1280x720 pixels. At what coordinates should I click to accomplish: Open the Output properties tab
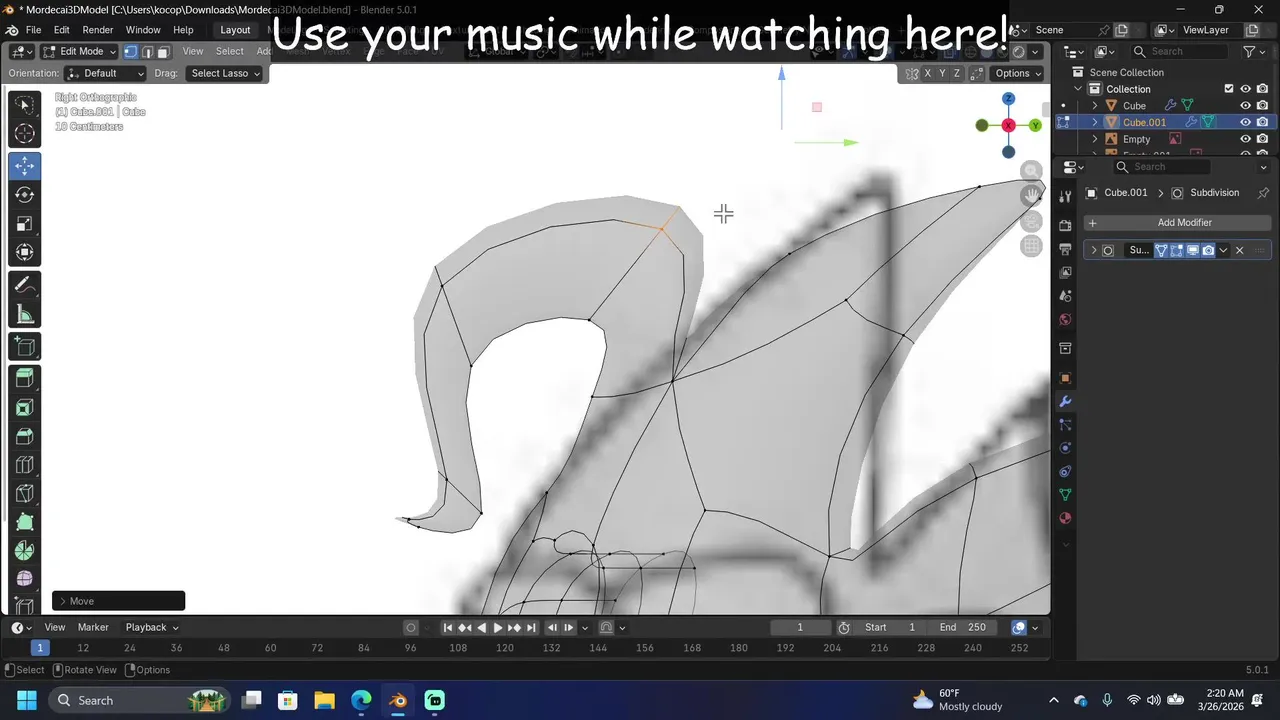[1065, 248]
